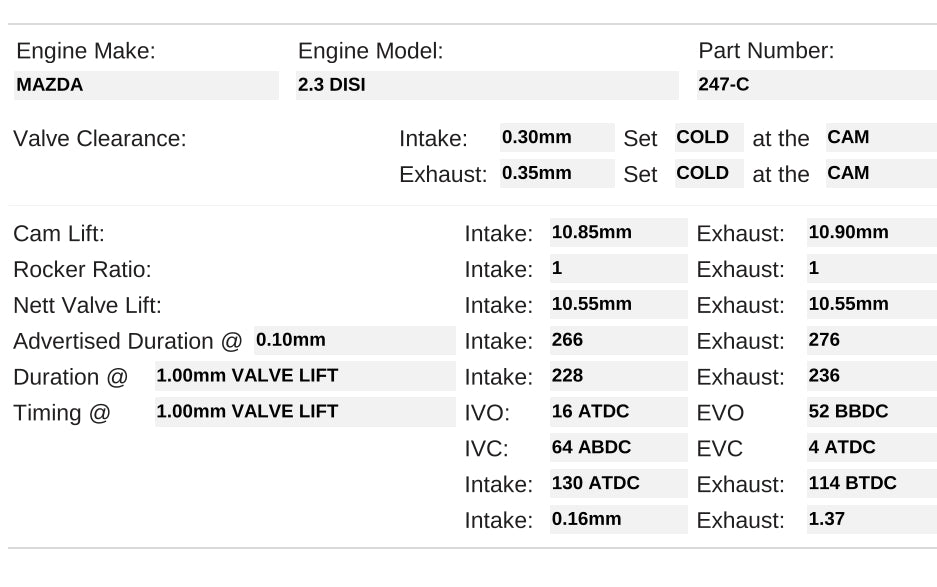This screenshot has height=587, width=937.
Task: Click the Exhaust valve clearance 0.35mm field
Action: pos(556,173)
